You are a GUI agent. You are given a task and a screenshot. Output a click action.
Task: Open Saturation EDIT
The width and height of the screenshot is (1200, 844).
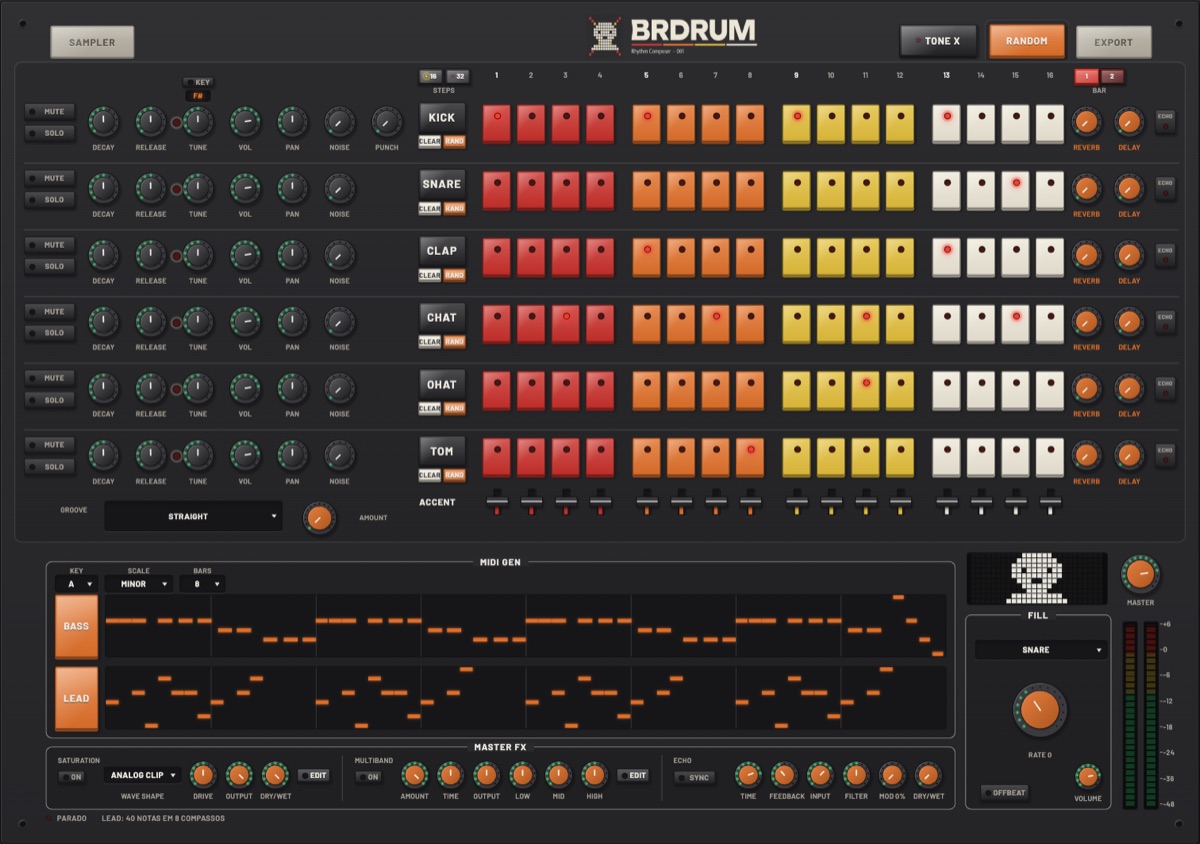313,775
